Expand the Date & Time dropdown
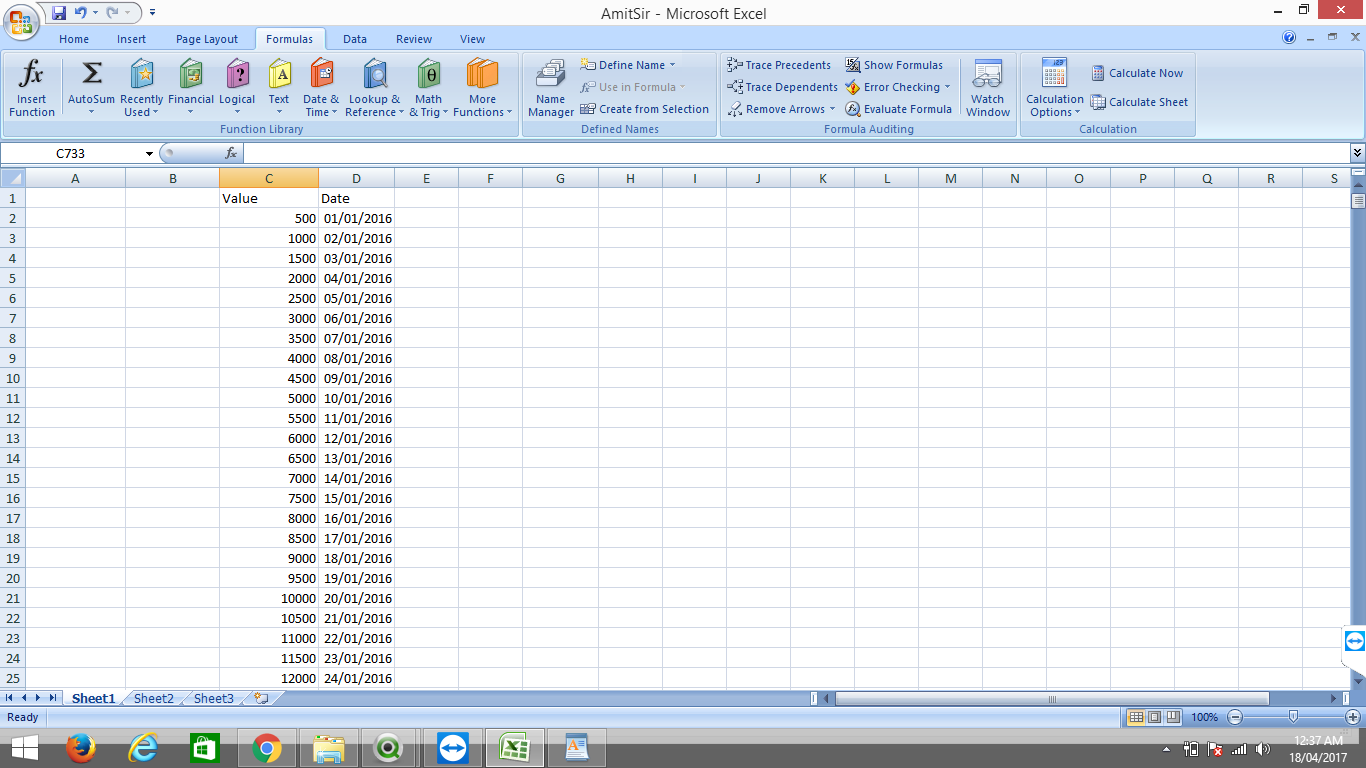Viewport: 1366px width, 768px height. pos(320,88)
